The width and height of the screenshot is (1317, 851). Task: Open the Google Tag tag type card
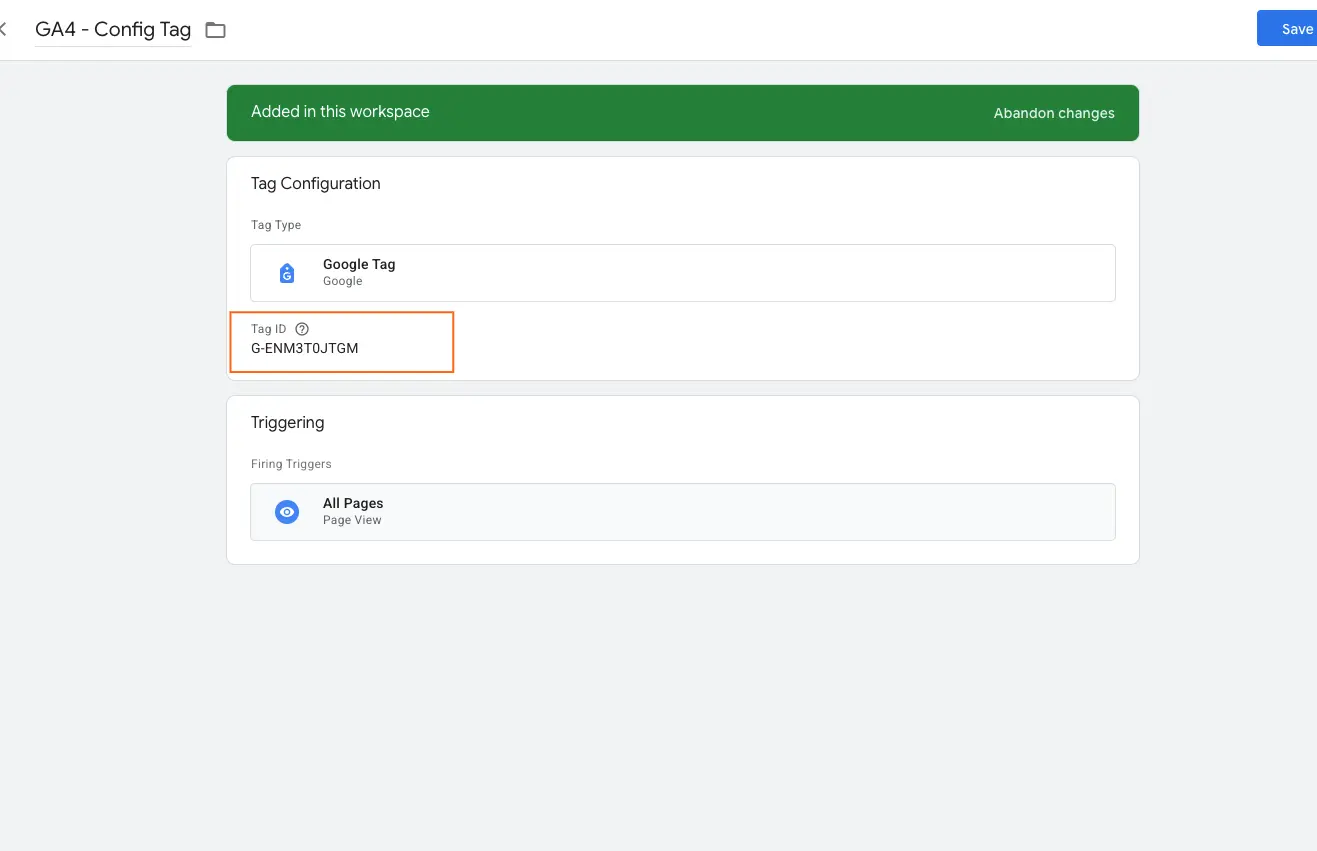pyautogui.click(x=682, y=273)
